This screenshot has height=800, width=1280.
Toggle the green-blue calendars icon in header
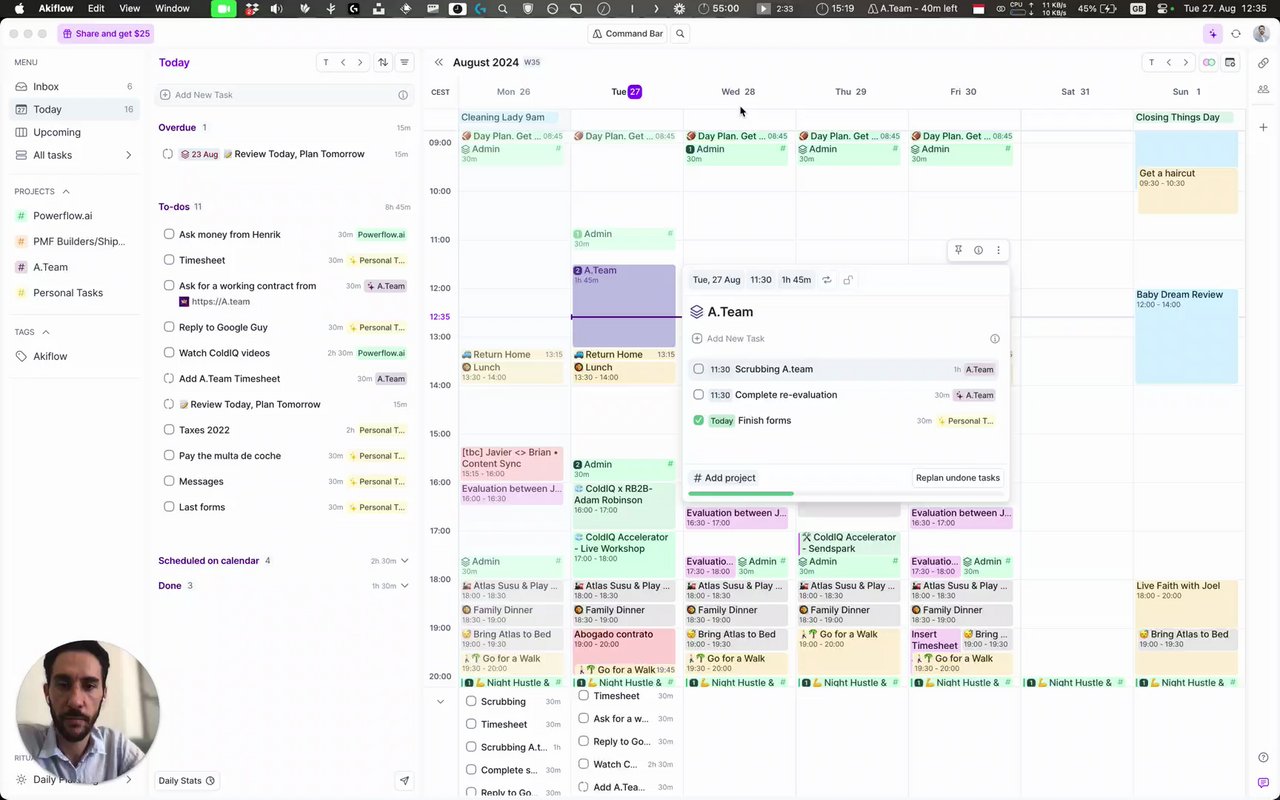tap(1209, 62)
